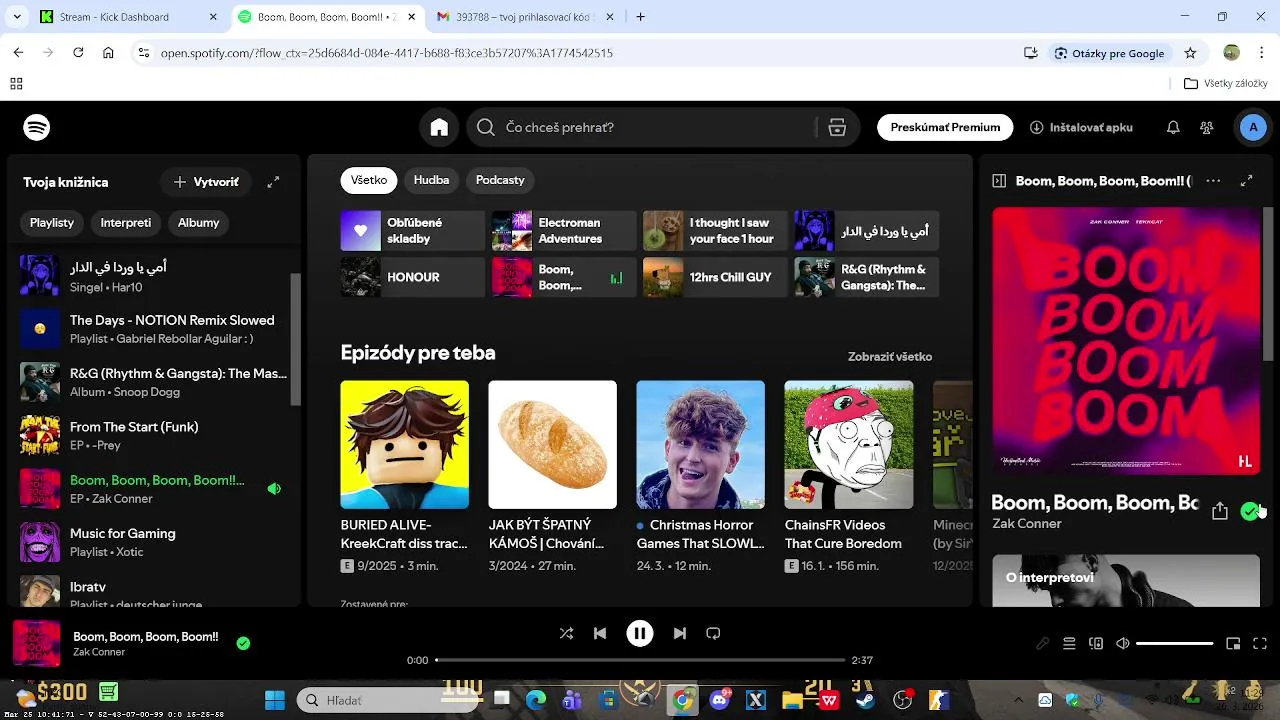The width and height of the screenshot is (1280, 720).
Task: Open From The Start (Funk) in library
Action: (154, 435)
